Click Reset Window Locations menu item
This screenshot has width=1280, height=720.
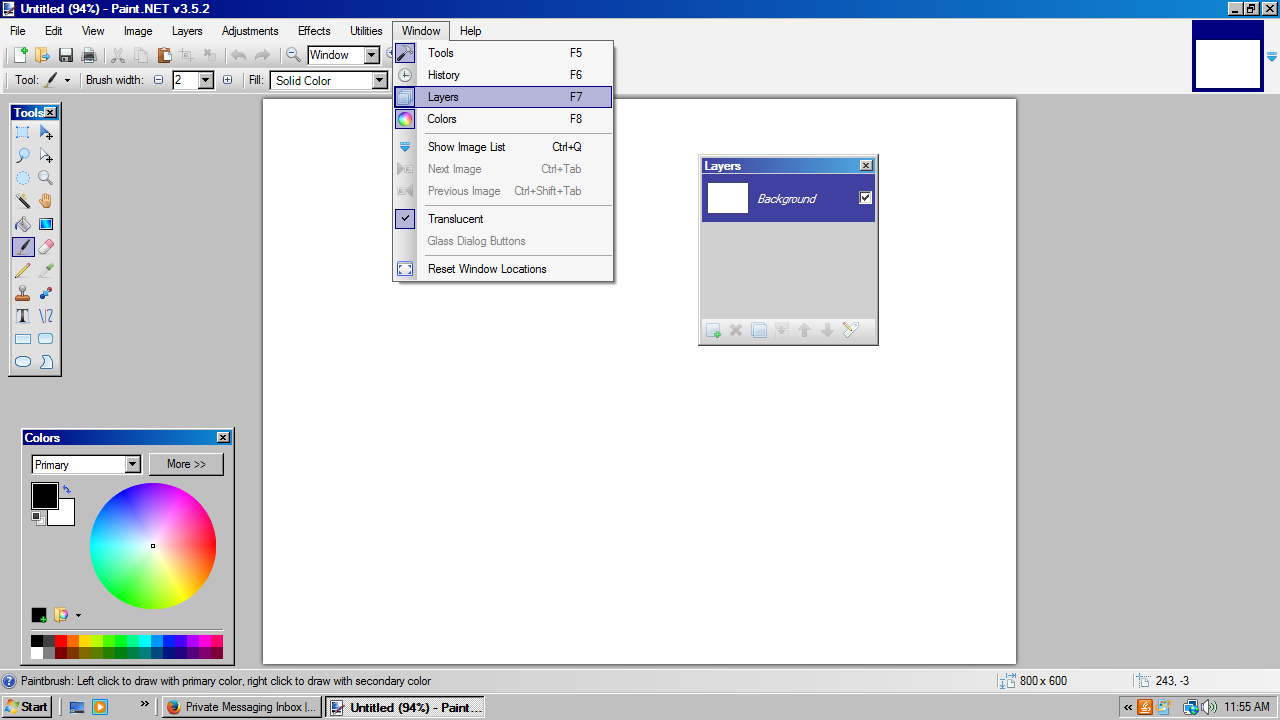[487, 269]
